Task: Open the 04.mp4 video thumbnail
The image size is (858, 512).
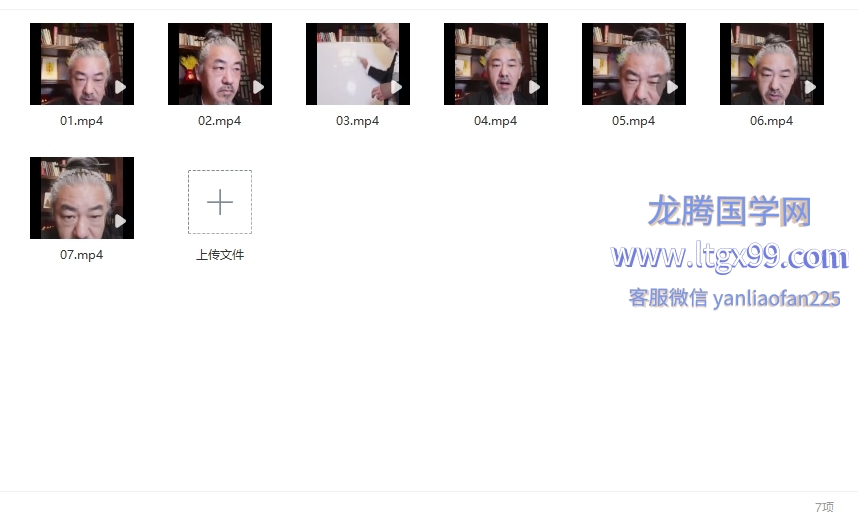Action: 495,63
